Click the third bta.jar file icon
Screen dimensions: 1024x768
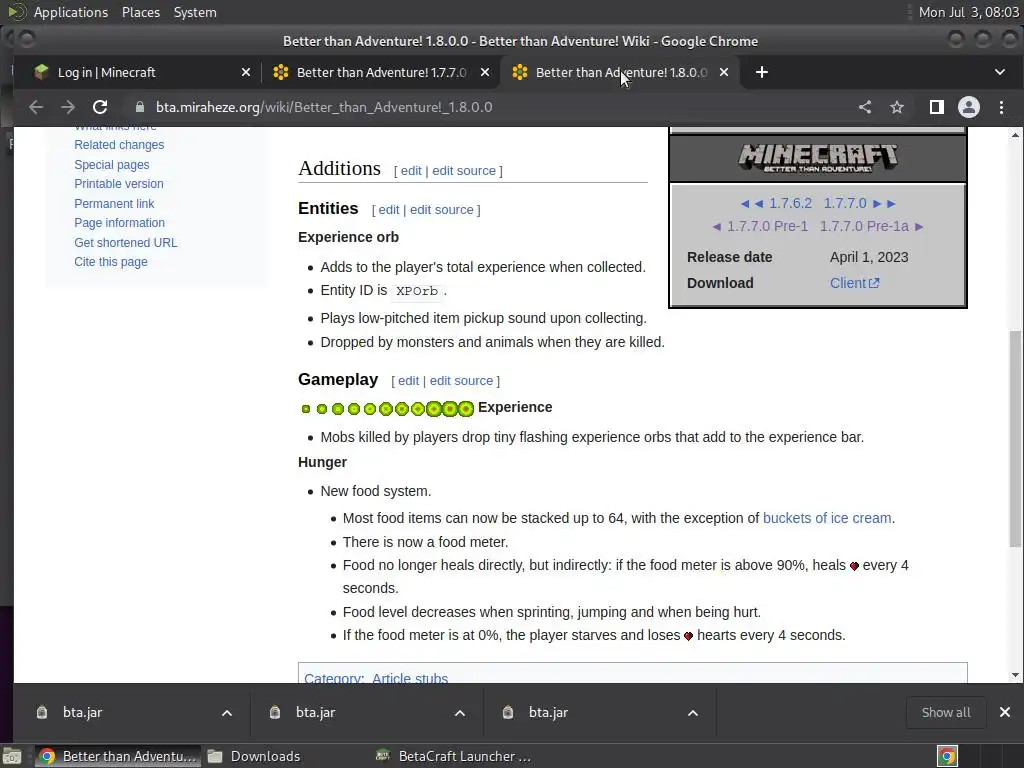[507, 712]
